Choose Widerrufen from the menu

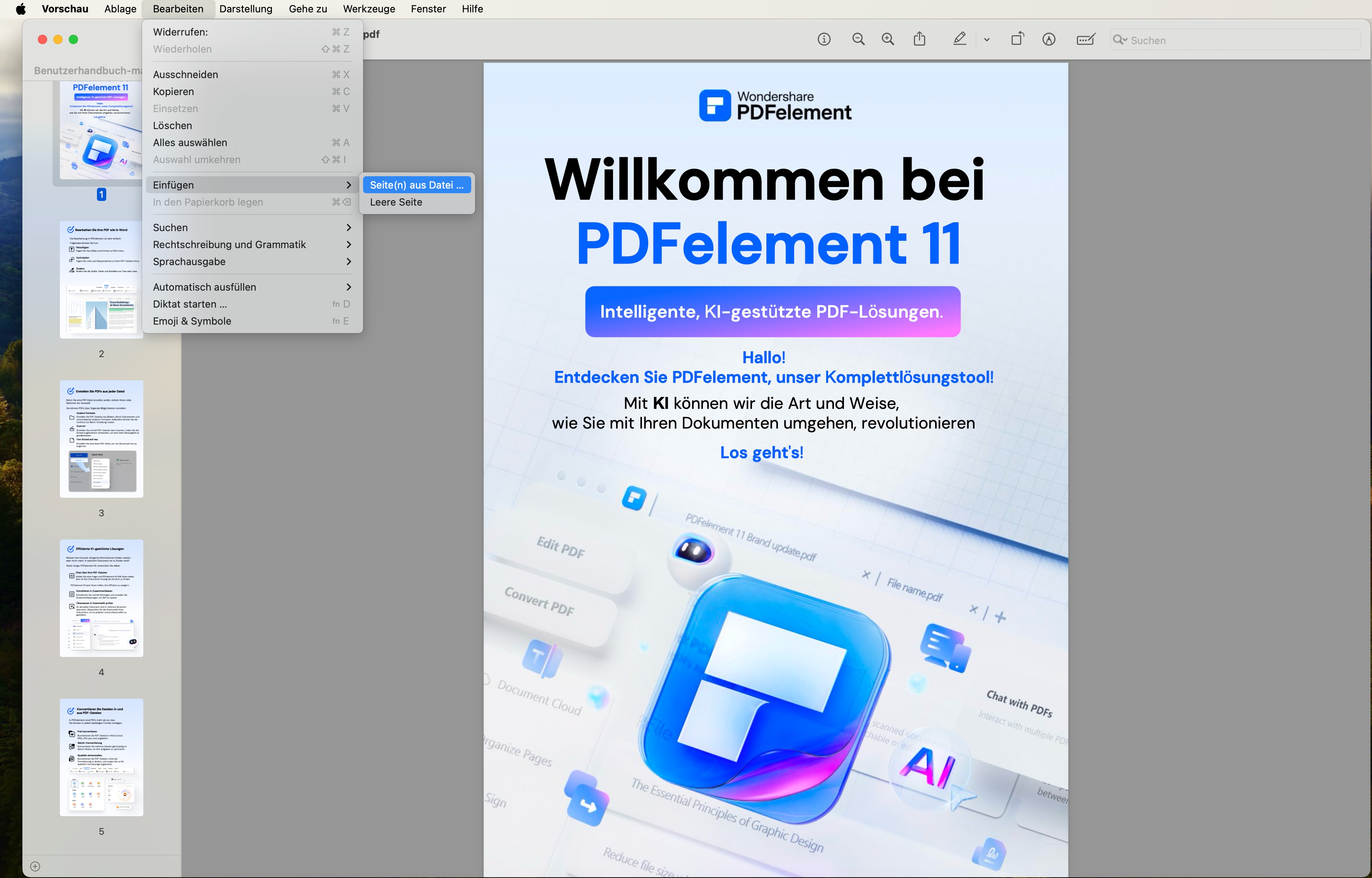[x=252, y=32]
